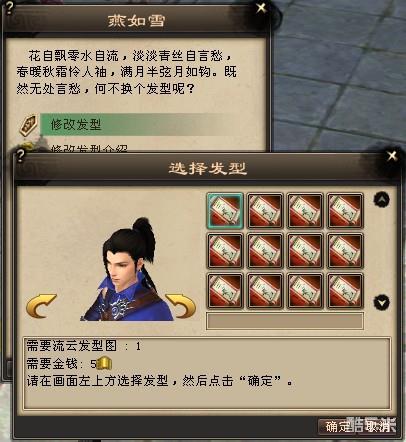Click the empty bar beneath hairstyle grid

point(285,321)
